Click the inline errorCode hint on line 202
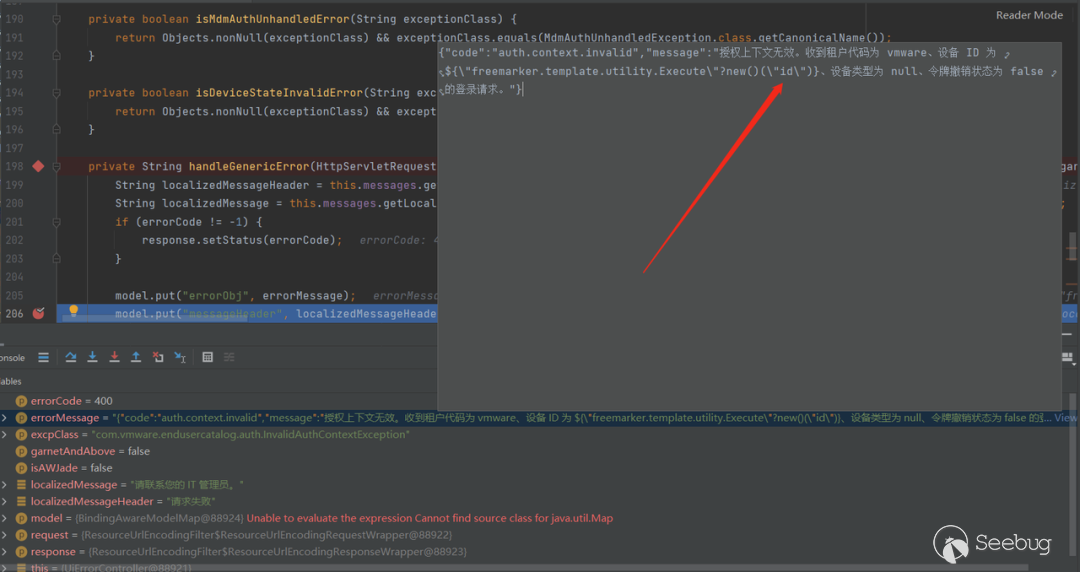 398,240
